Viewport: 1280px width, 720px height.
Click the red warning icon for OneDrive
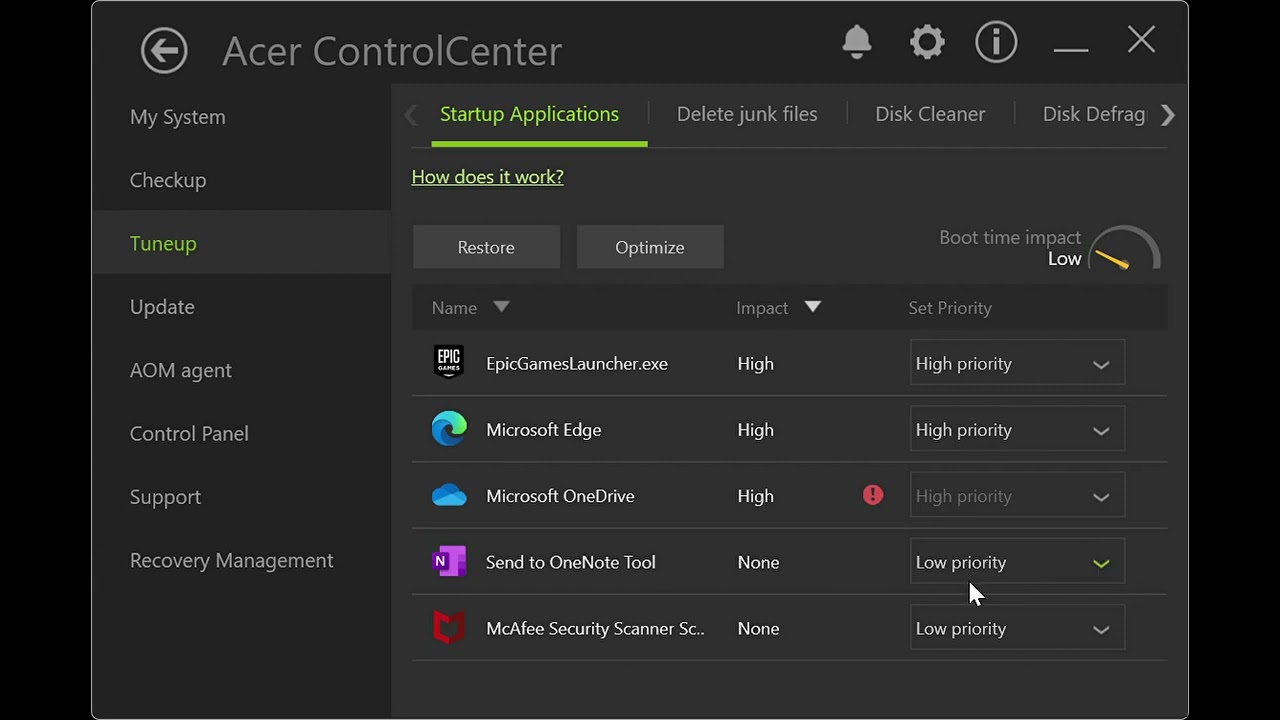coord(873,495)
